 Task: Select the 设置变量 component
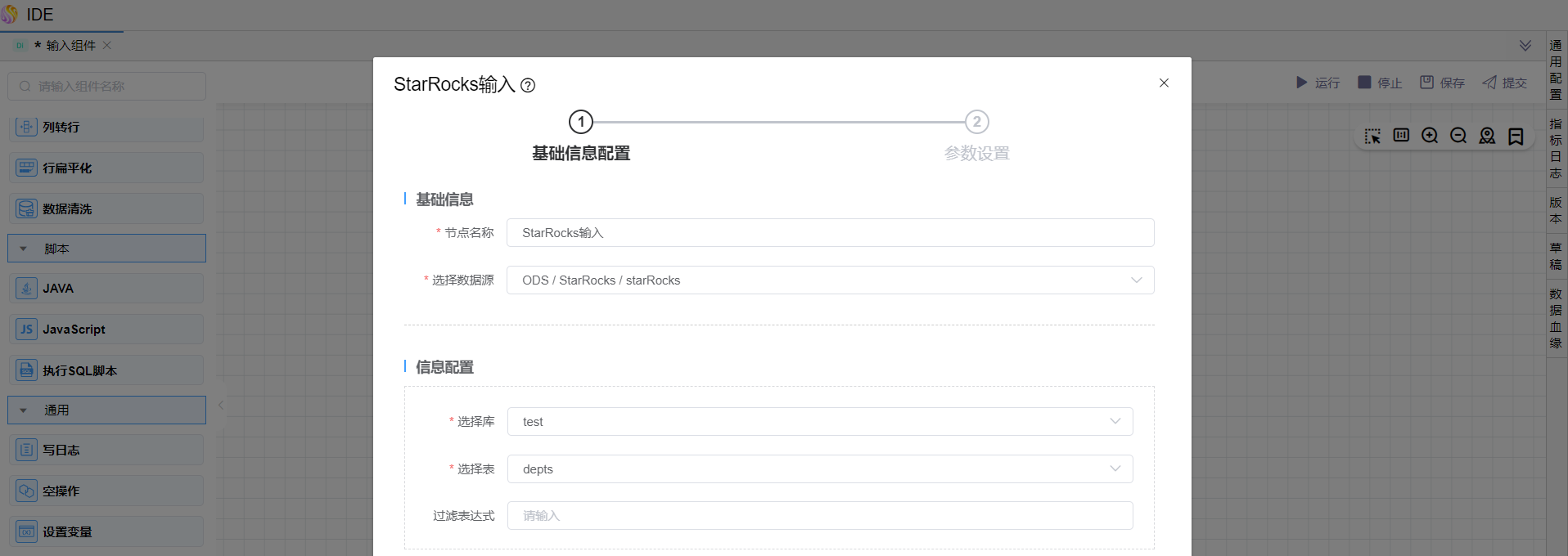[106, 531]
